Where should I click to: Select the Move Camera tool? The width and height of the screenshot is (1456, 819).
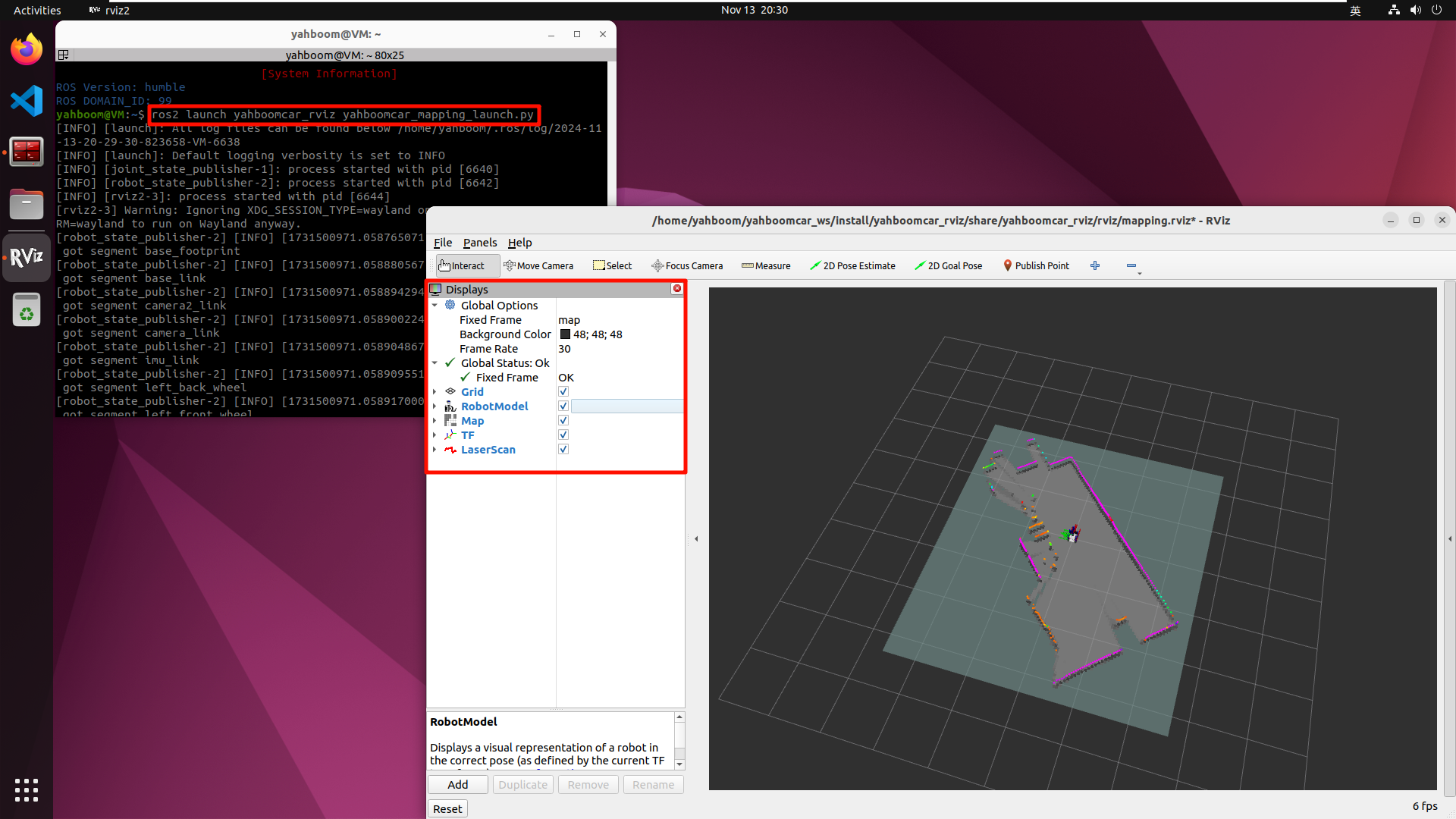(x=538, y=265)
